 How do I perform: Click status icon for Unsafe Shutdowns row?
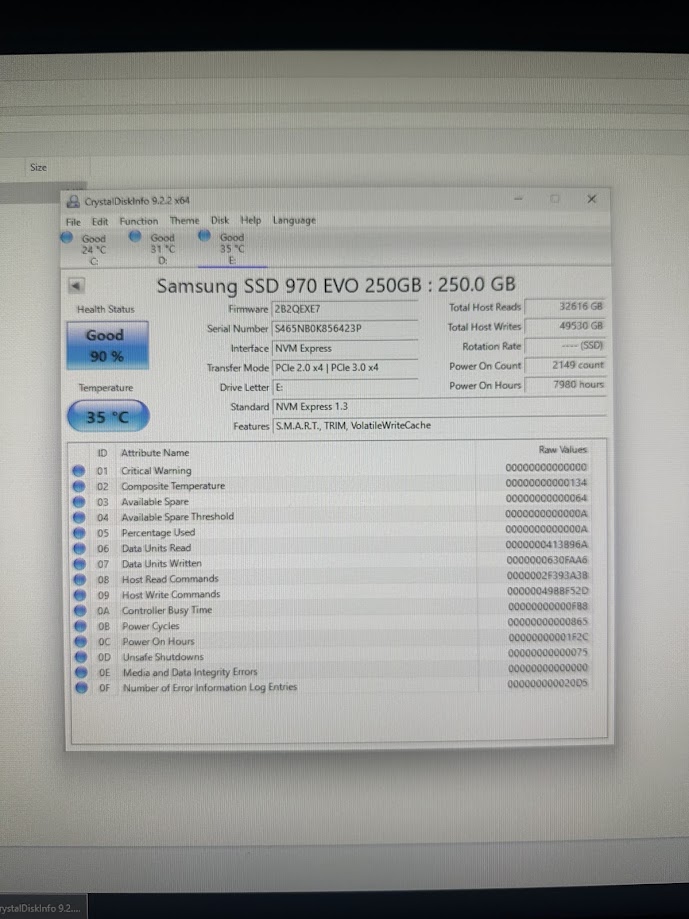click(81, 657)
